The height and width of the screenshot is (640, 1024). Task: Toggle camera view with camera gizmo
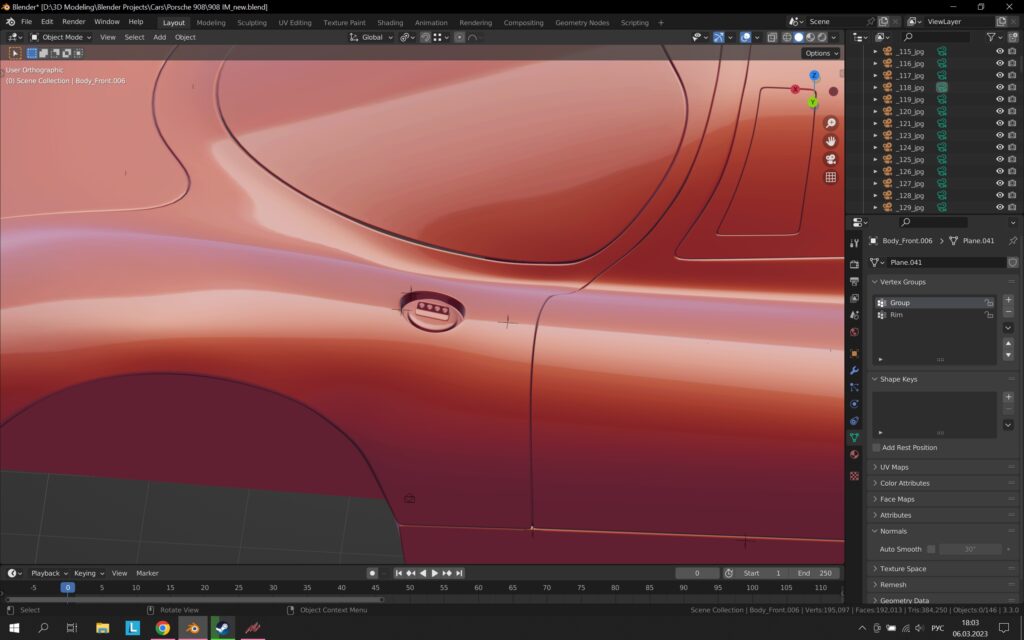830,159
